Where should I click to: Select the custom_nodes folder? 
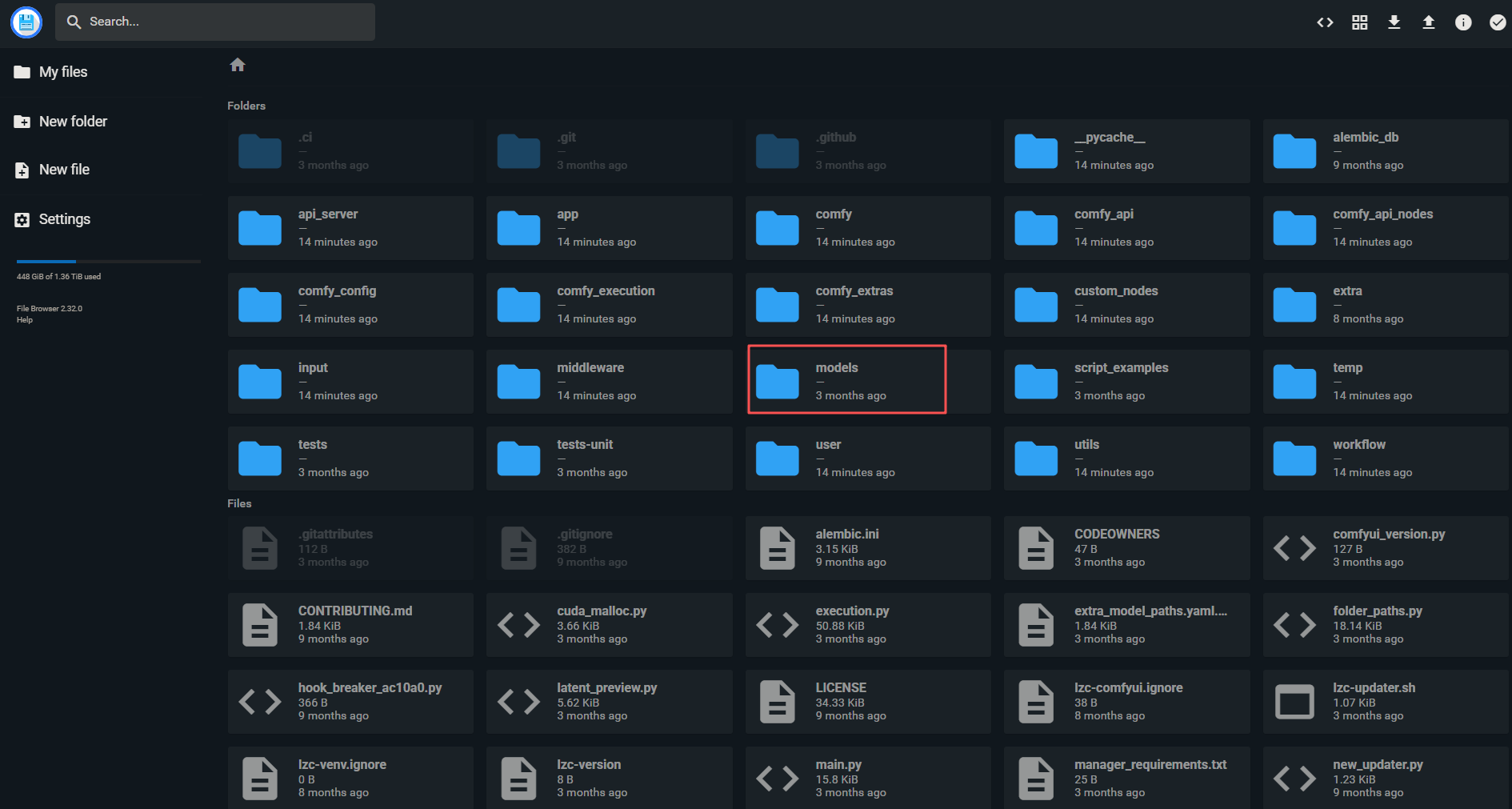click(x=1126, y=305)
